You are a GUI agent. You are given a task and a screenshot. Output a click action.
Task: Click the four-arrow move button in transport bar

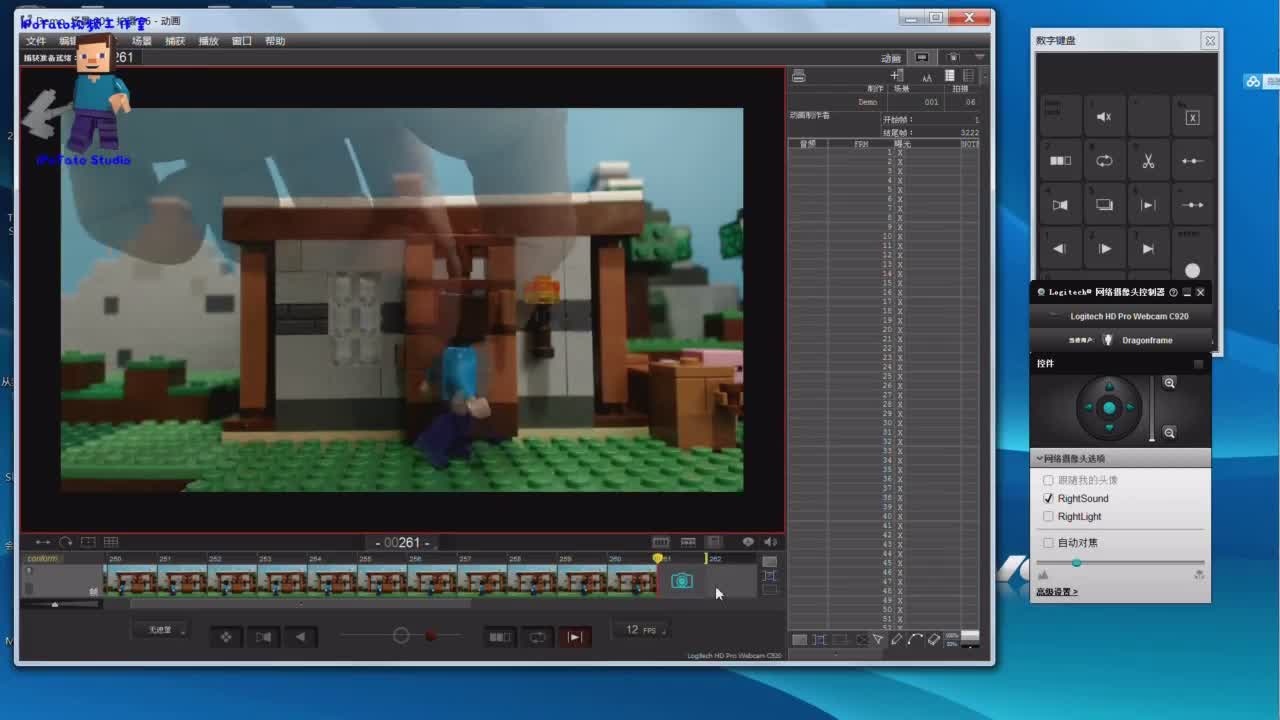[226, 637]
